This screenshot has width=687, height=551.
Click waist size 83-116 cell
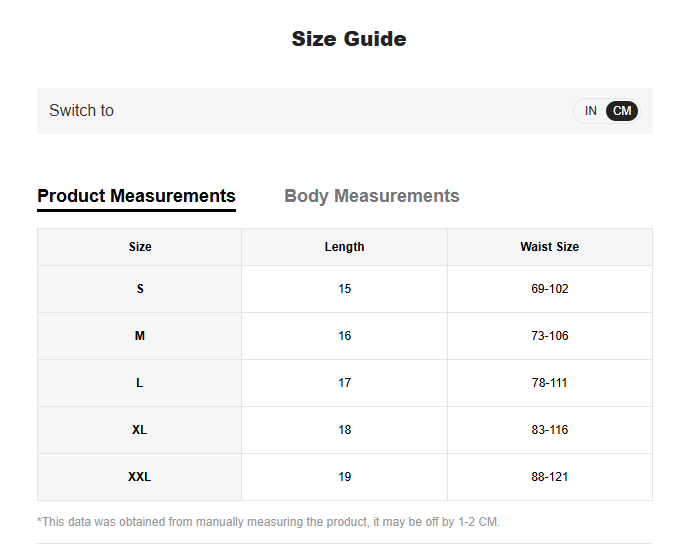549,430
